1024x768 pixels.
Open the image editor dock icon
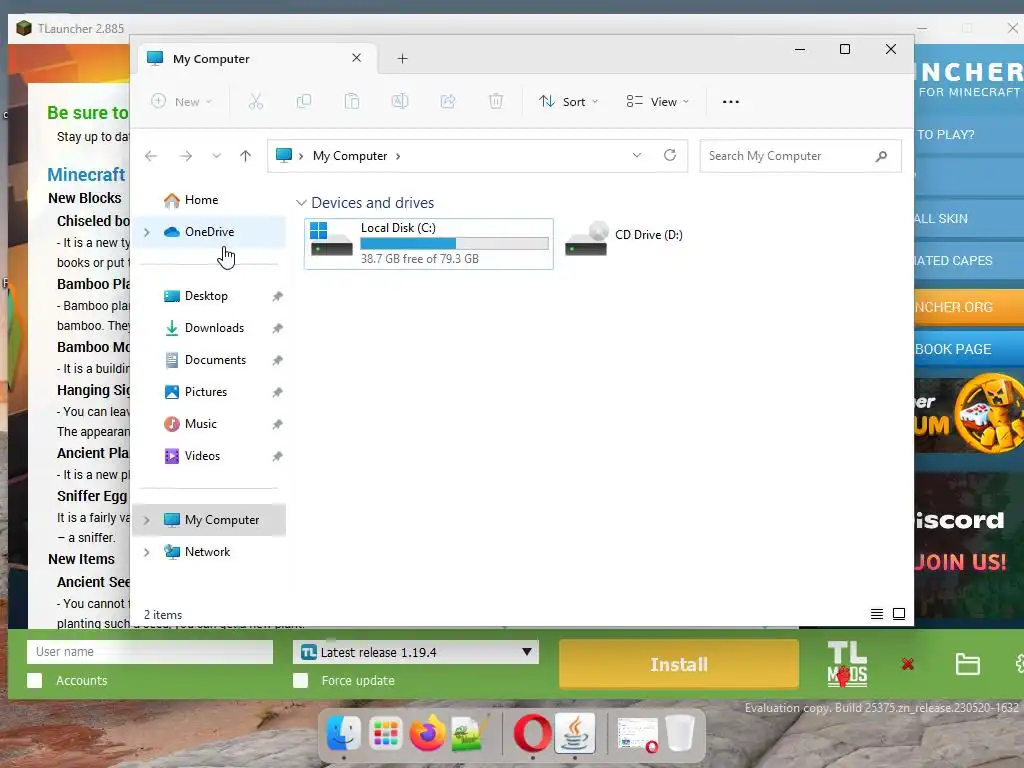pyautogui.click(x=469, y=733)
